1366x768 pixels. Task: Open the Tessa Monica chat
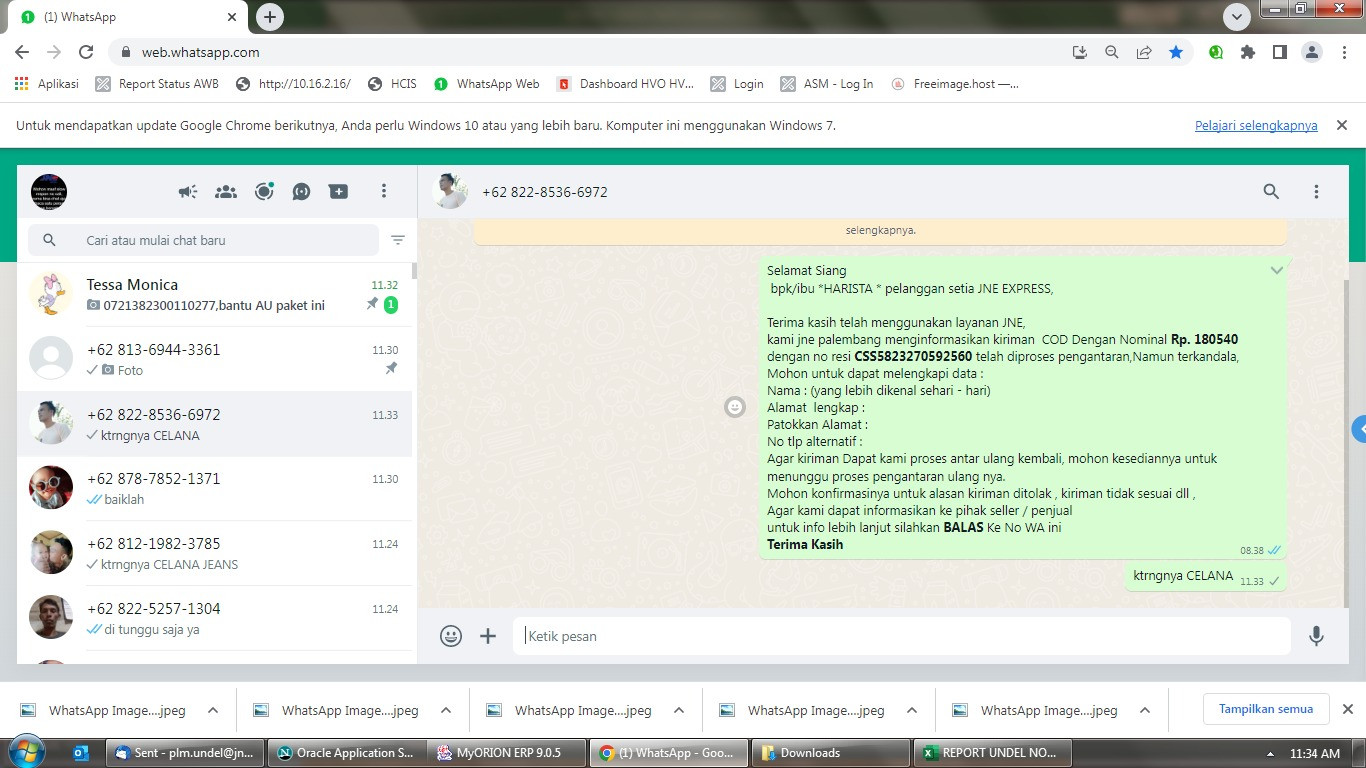[x=215, y=294]
